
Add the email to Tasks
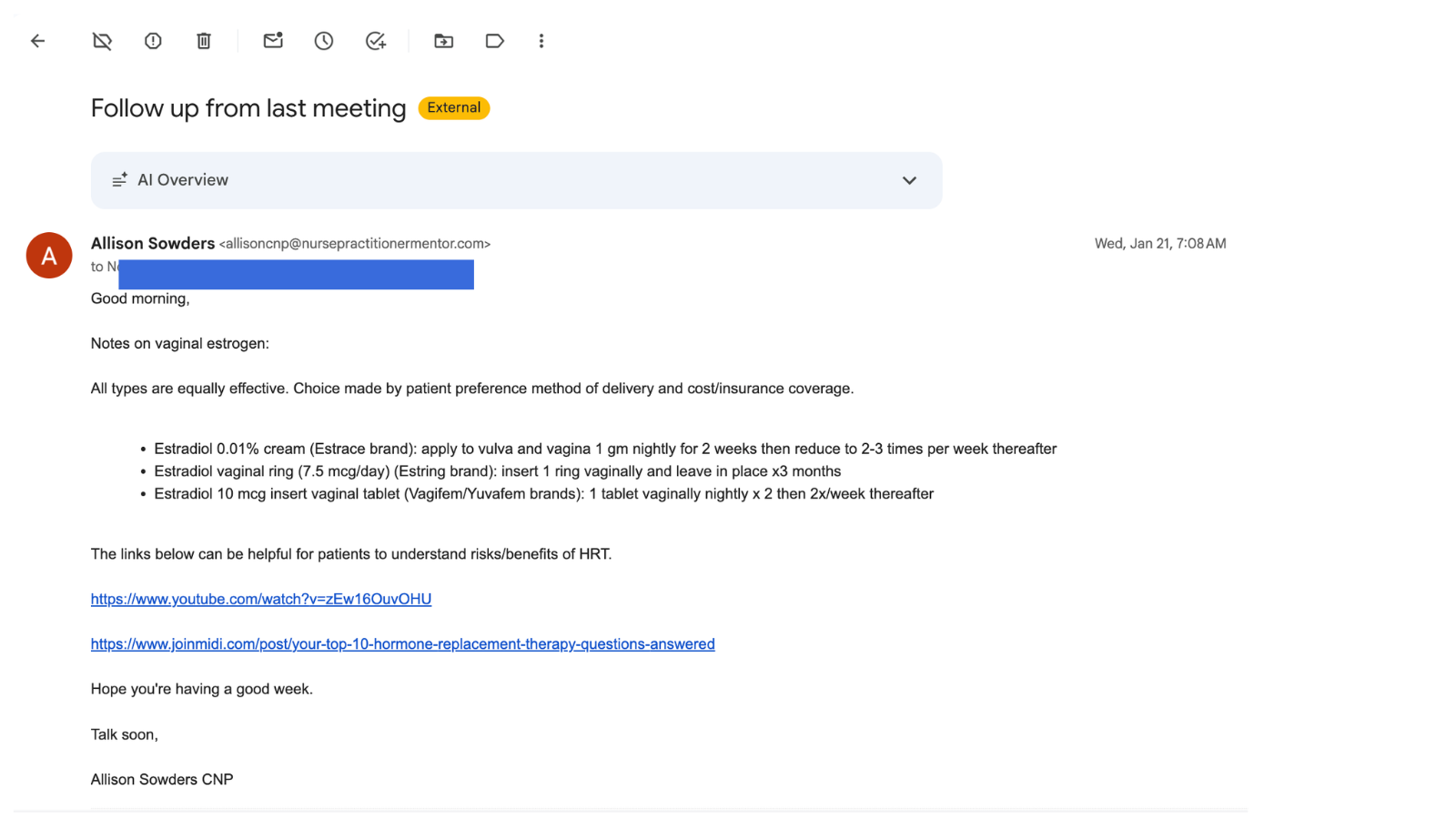point(375,41)
